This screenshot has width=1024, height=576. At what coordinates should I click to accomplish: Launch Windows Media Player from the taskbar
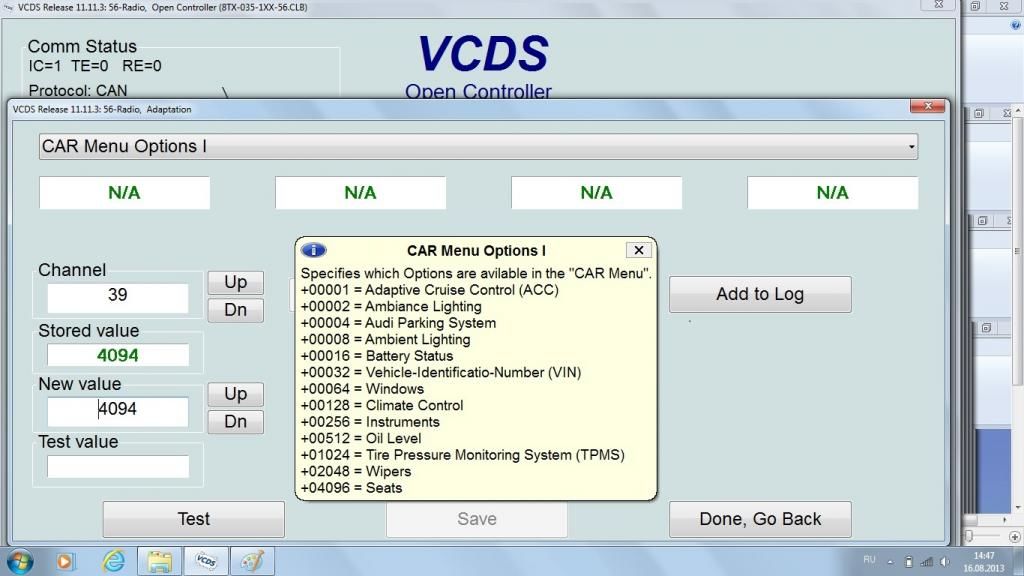click(65, 562)
